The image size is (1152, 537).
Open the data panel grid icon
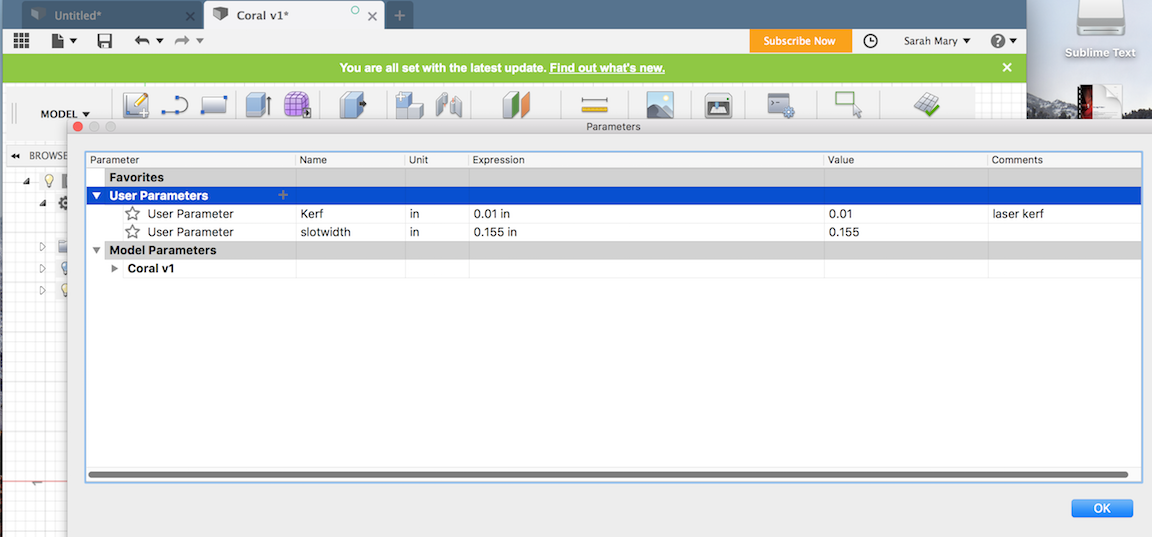pyautogui.click(x=22, y=41)
